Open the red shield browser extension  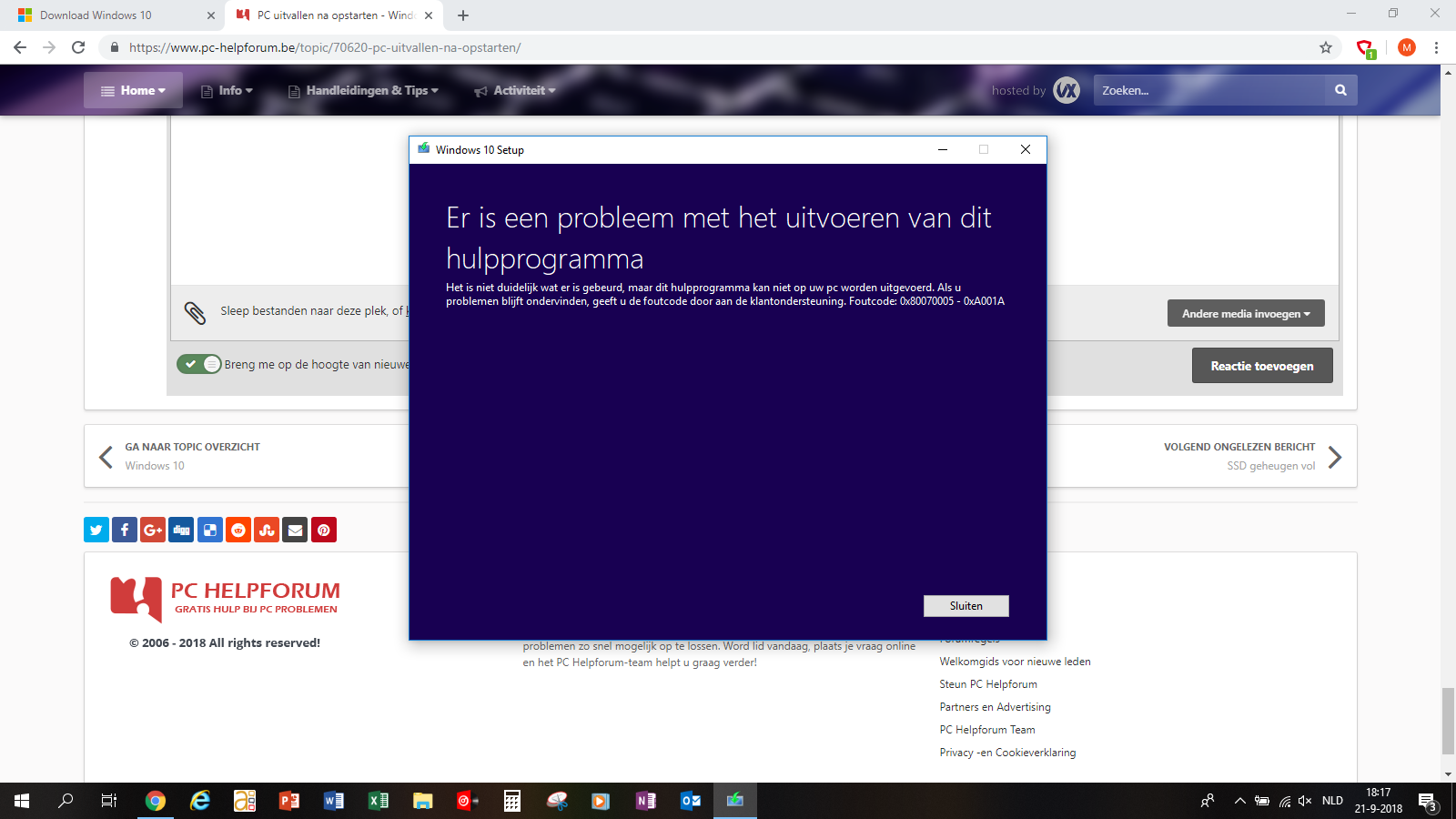pyautogui.click(x=1365, y=48)
